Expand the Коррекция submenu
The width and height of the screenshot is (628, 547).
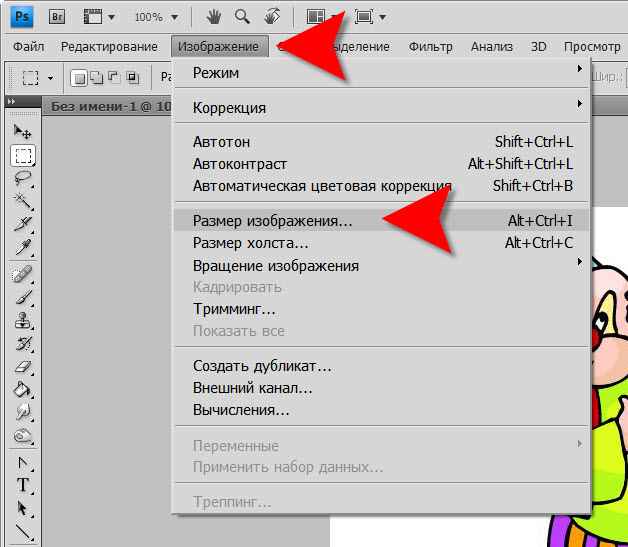[382, 108]
